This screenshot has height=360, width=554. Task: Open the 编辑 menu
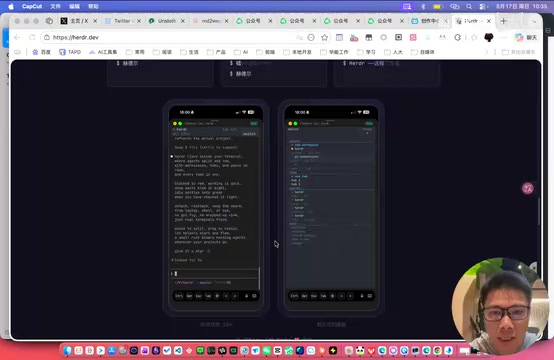pyautogui.click(x=75, y=6)
